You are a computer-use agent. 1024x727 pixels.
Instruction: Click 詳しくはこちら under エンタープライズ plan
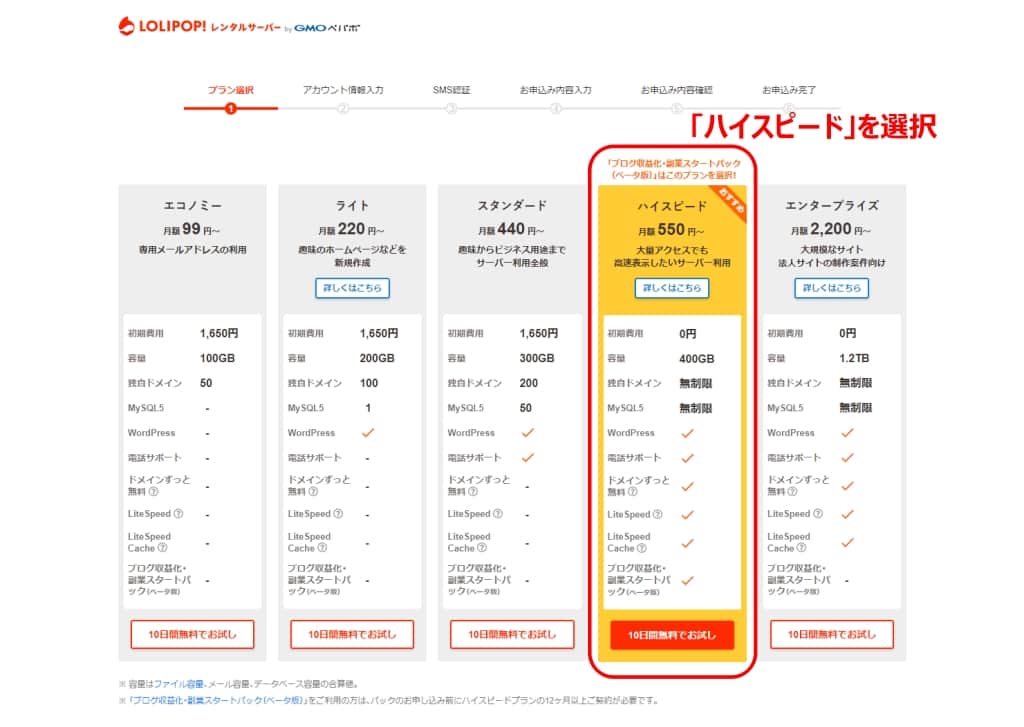[x=831, y=288]
